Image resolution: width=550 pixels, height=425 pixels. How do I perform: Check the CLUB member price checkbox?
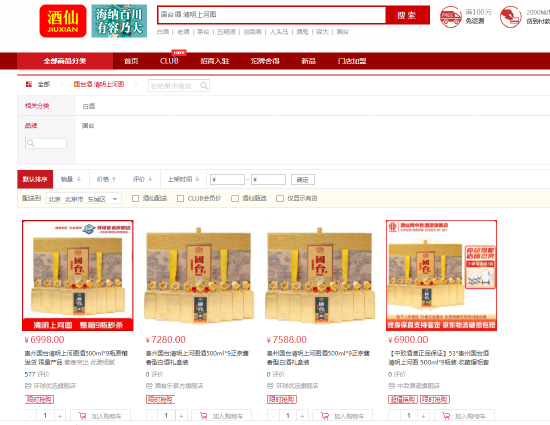point(180,198)
